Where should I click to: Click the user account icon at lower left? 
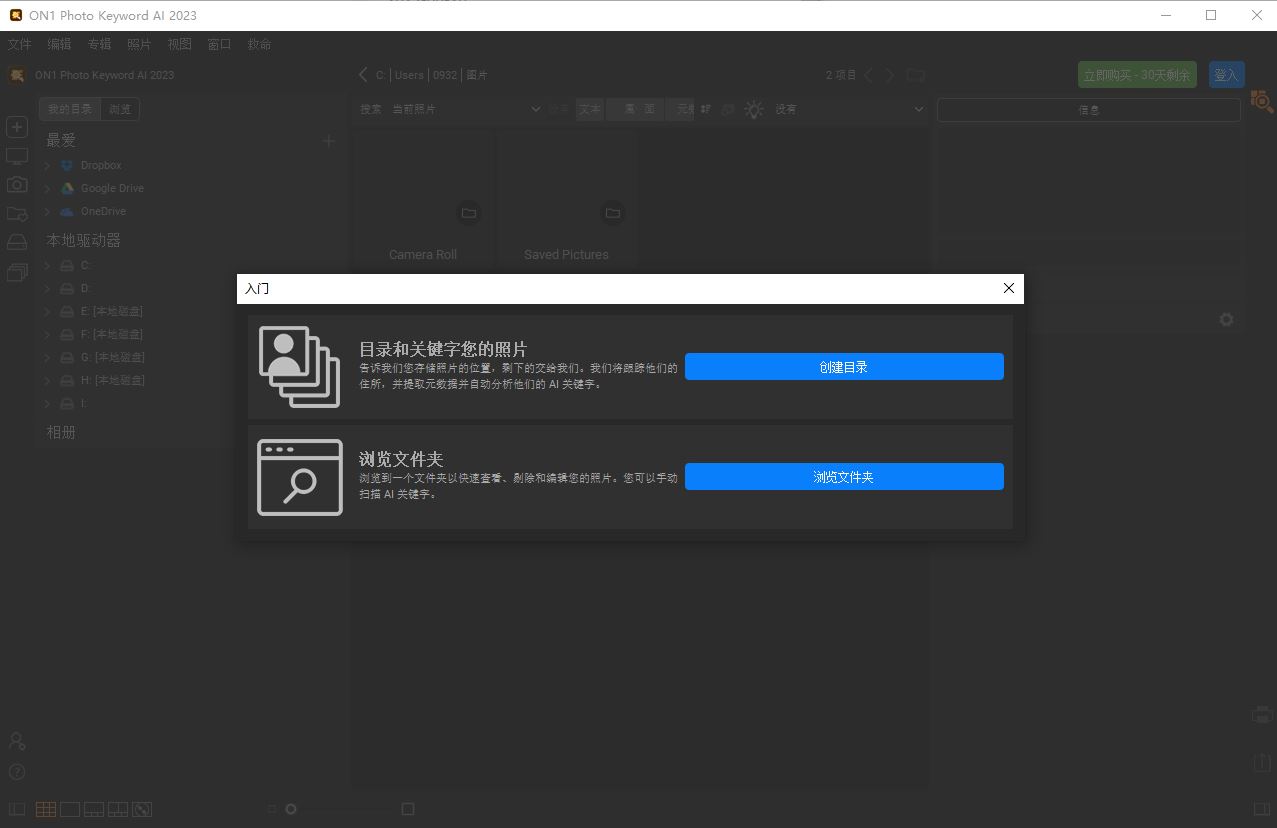16,741
